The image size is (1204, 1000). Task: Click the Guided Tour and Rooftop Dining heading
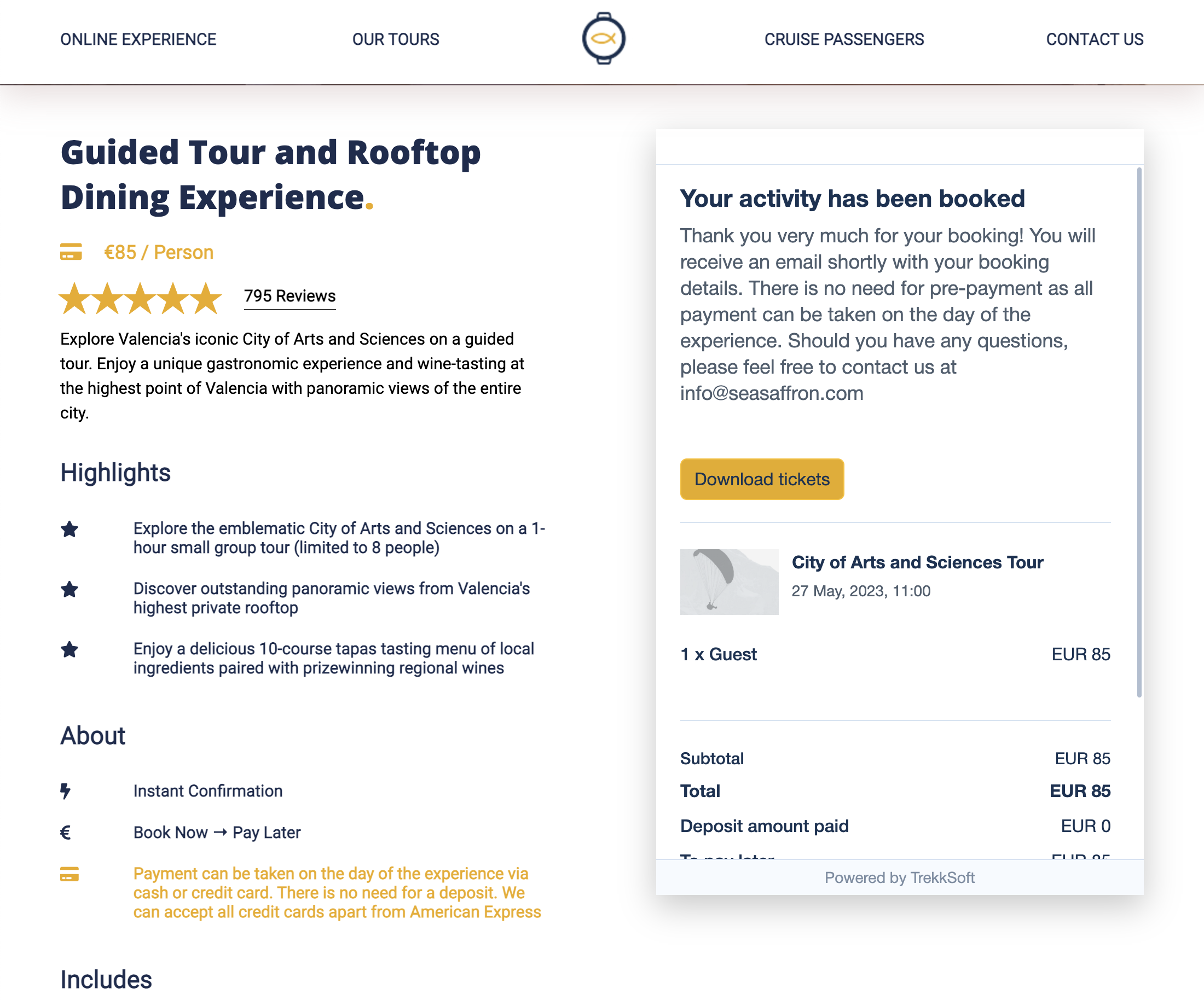(270, 175)
